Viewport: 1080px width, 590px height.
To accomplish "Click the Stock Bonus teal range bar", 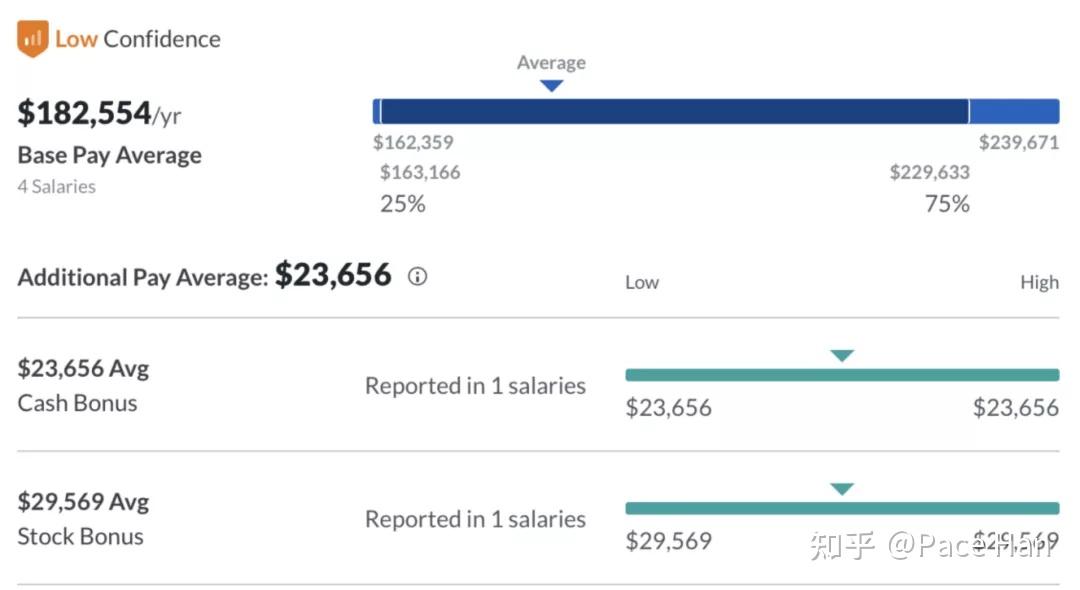I will (x=842, y=508).
